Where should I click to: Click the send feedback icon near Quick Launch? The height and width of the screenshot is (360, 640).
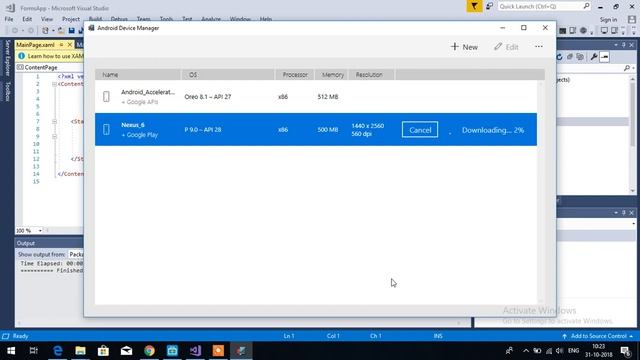pos(489,7)
